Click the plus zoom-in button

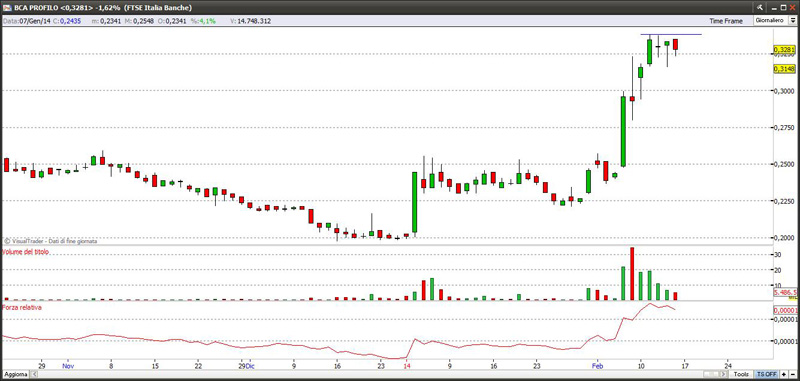coord(784,374)
